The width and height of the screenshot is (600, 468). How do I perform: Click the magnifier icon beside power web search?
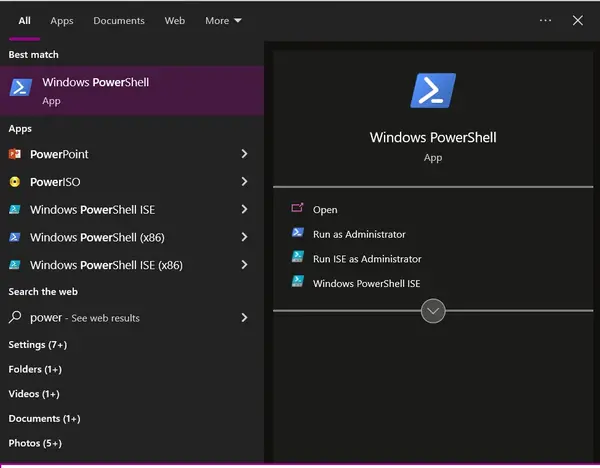15,317
